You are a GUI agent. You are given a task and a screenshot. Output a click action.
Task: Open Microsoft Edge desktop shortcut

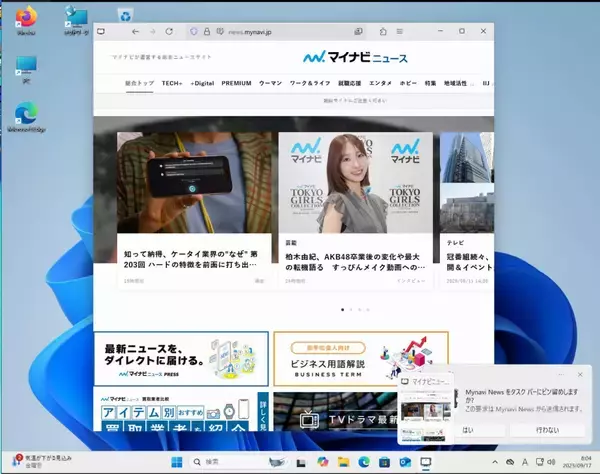point(26,113)
